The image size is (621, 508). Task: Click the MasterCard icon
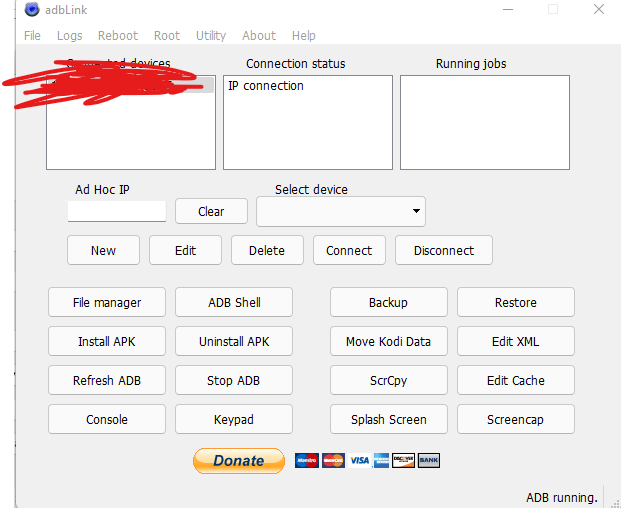333,460
